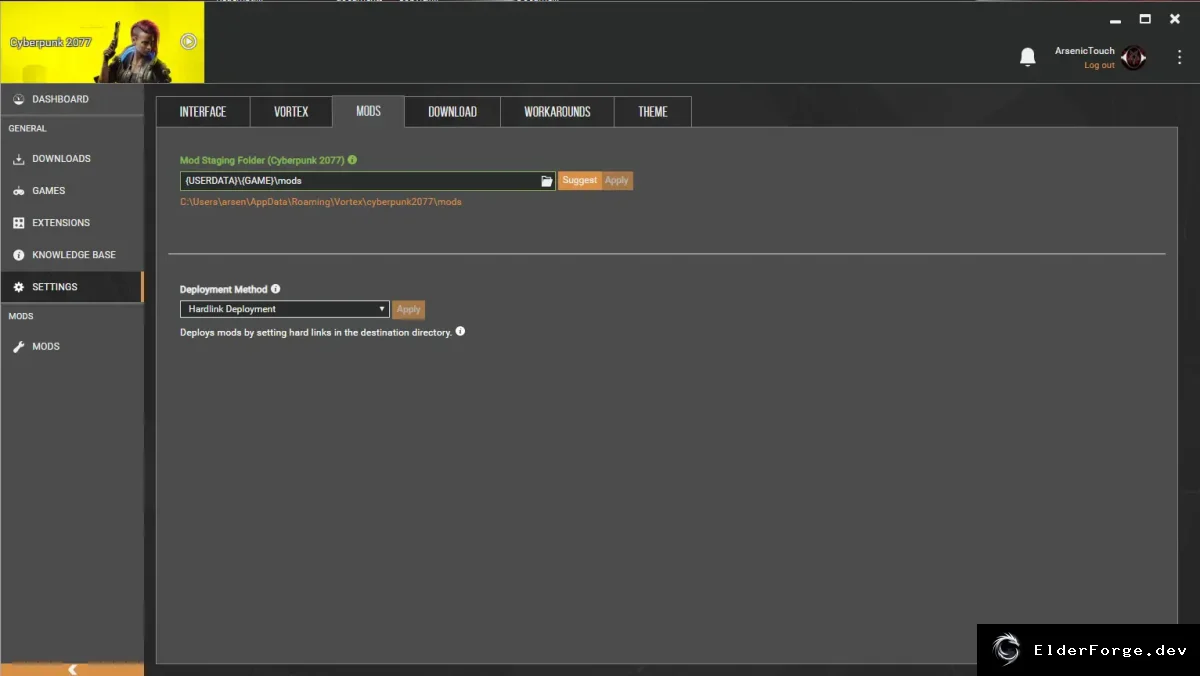1200x676 pixels.
Task: Select the Mods settings tab
Action: click(368, 111)
